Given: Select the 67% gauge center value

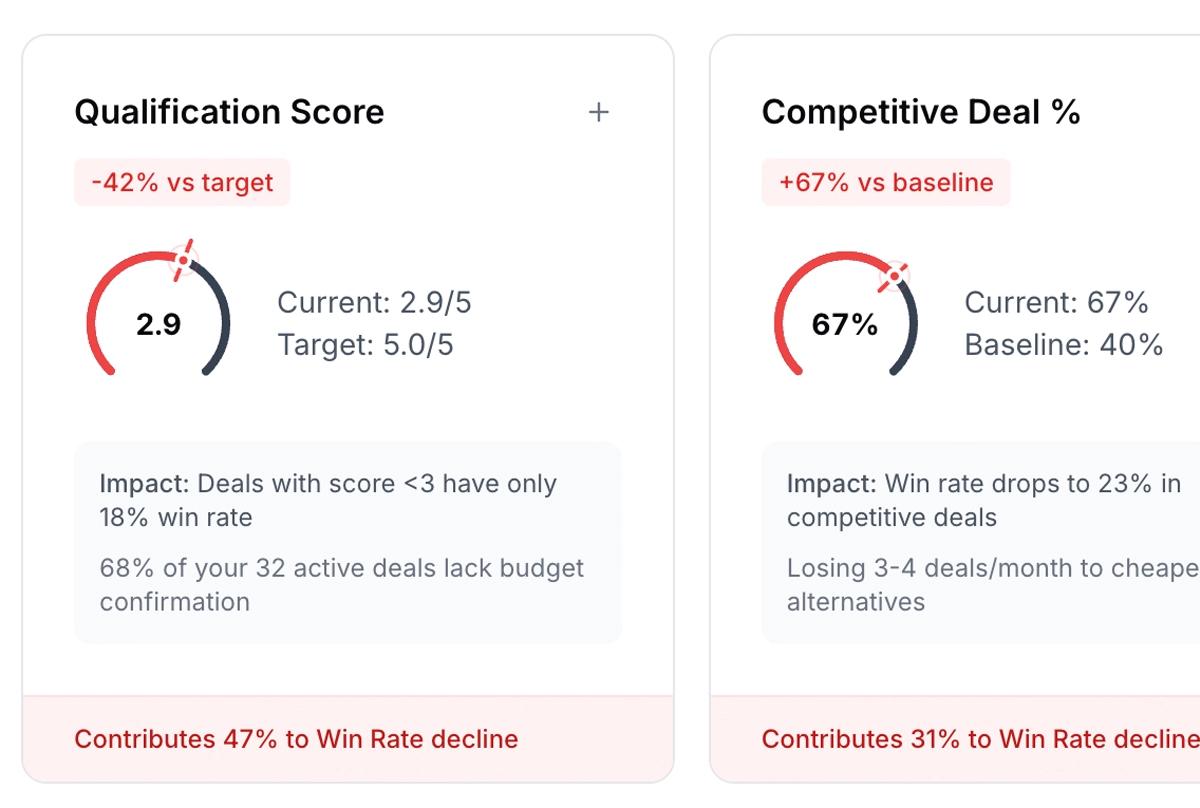Looking at the screenshot, I should point(845,325).
